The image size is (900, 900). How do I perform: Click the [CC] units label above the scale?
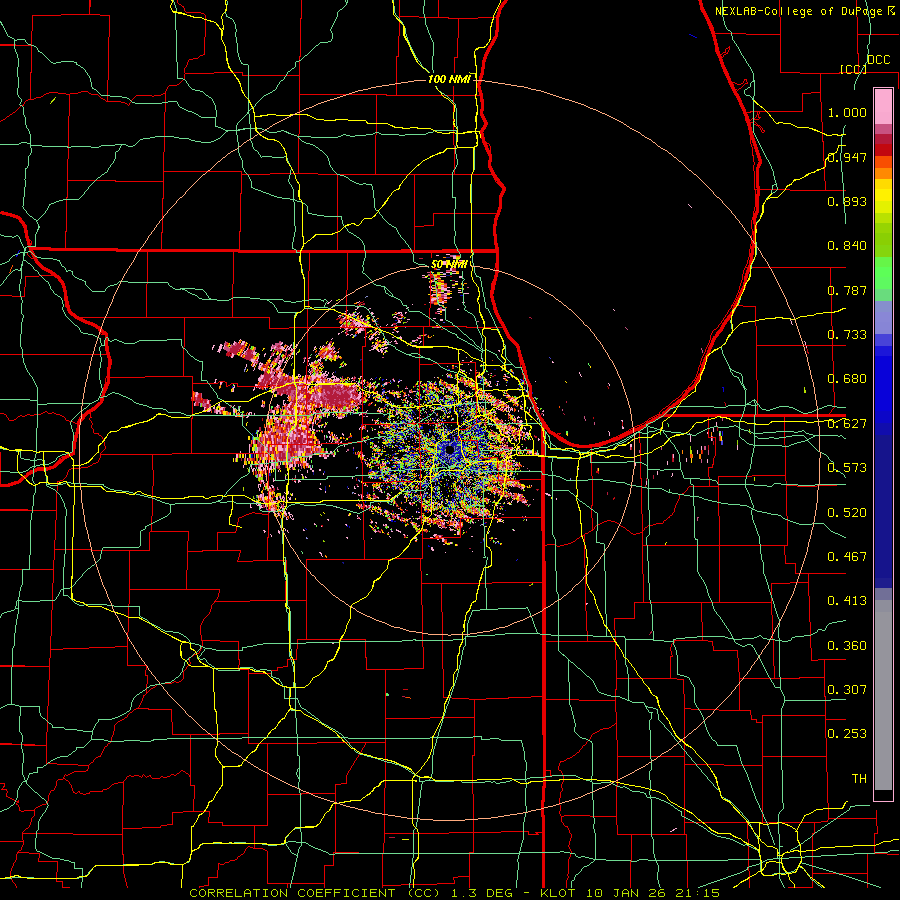[x=853, y=69]
